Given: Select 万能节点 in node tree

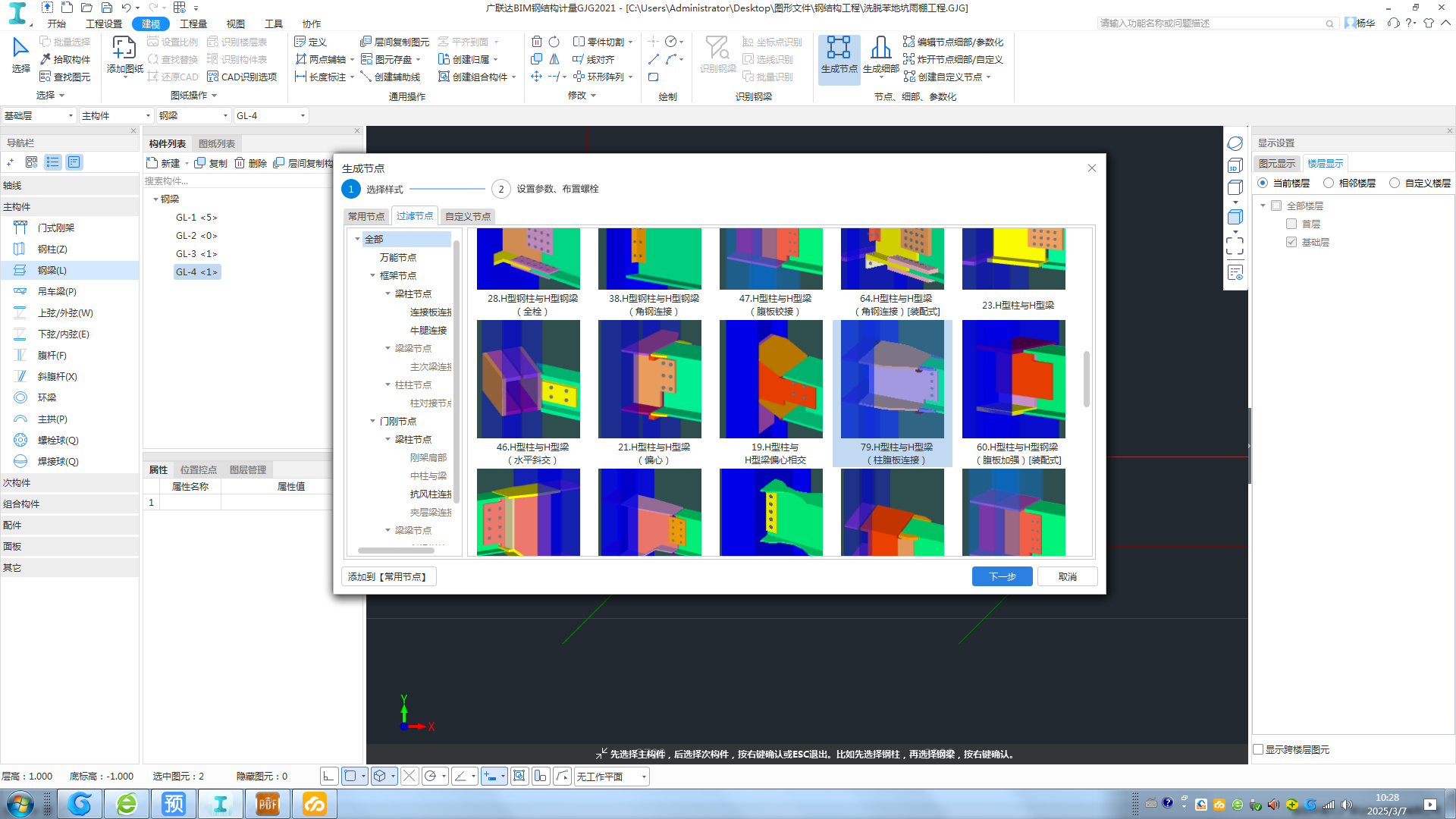Looking at the screenshot, I should [x=398, y=257].
